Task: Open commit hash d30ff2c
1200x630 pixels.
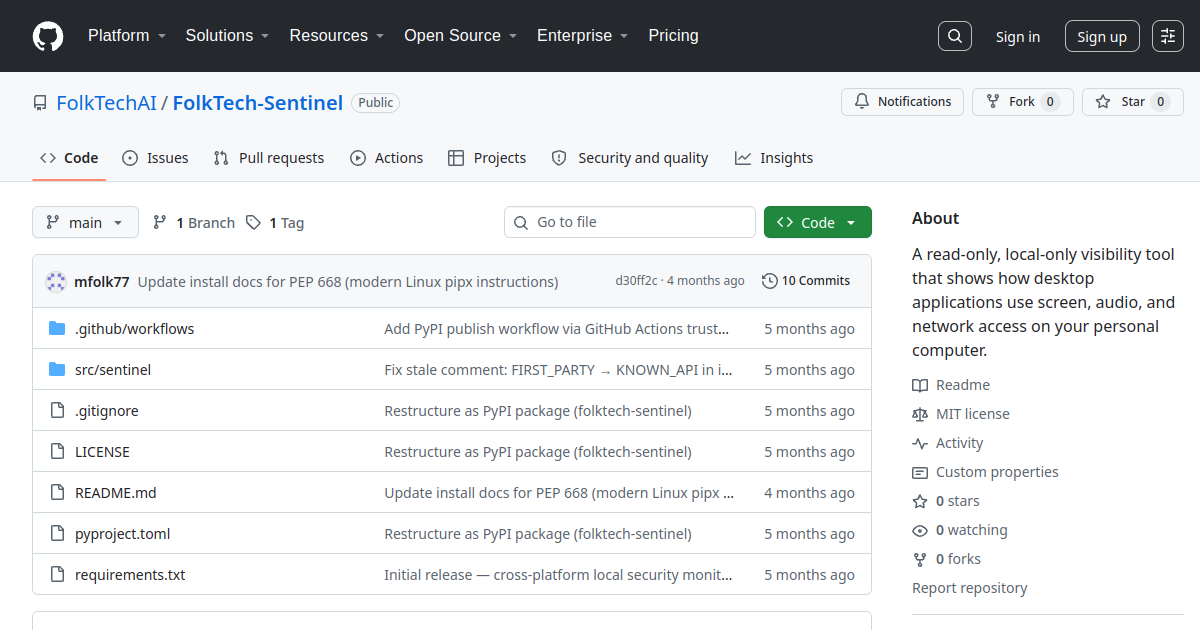Action: pyautogui.click(x=637, y=281)
